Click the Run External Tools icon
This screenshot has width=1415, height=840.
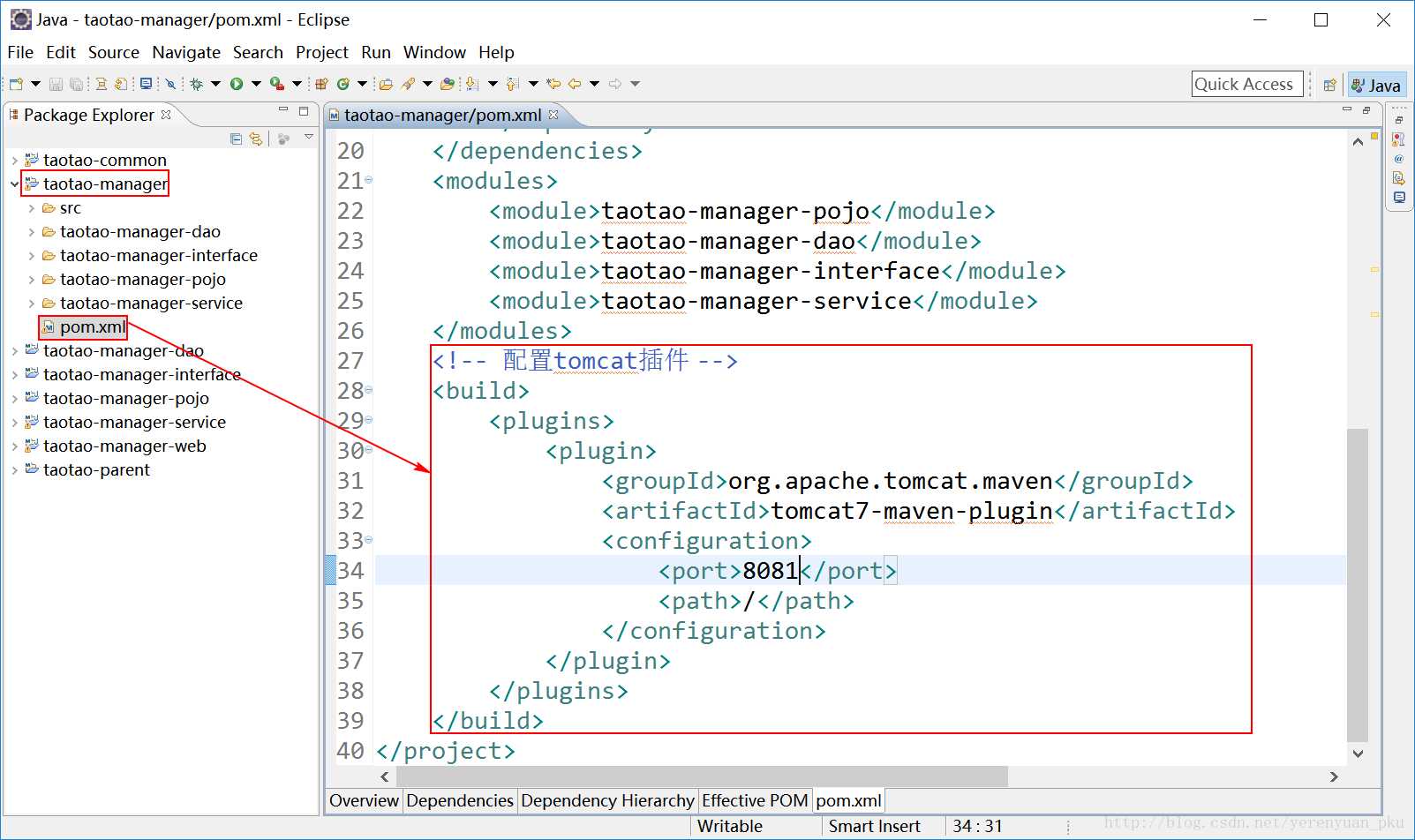coord(277,84)
